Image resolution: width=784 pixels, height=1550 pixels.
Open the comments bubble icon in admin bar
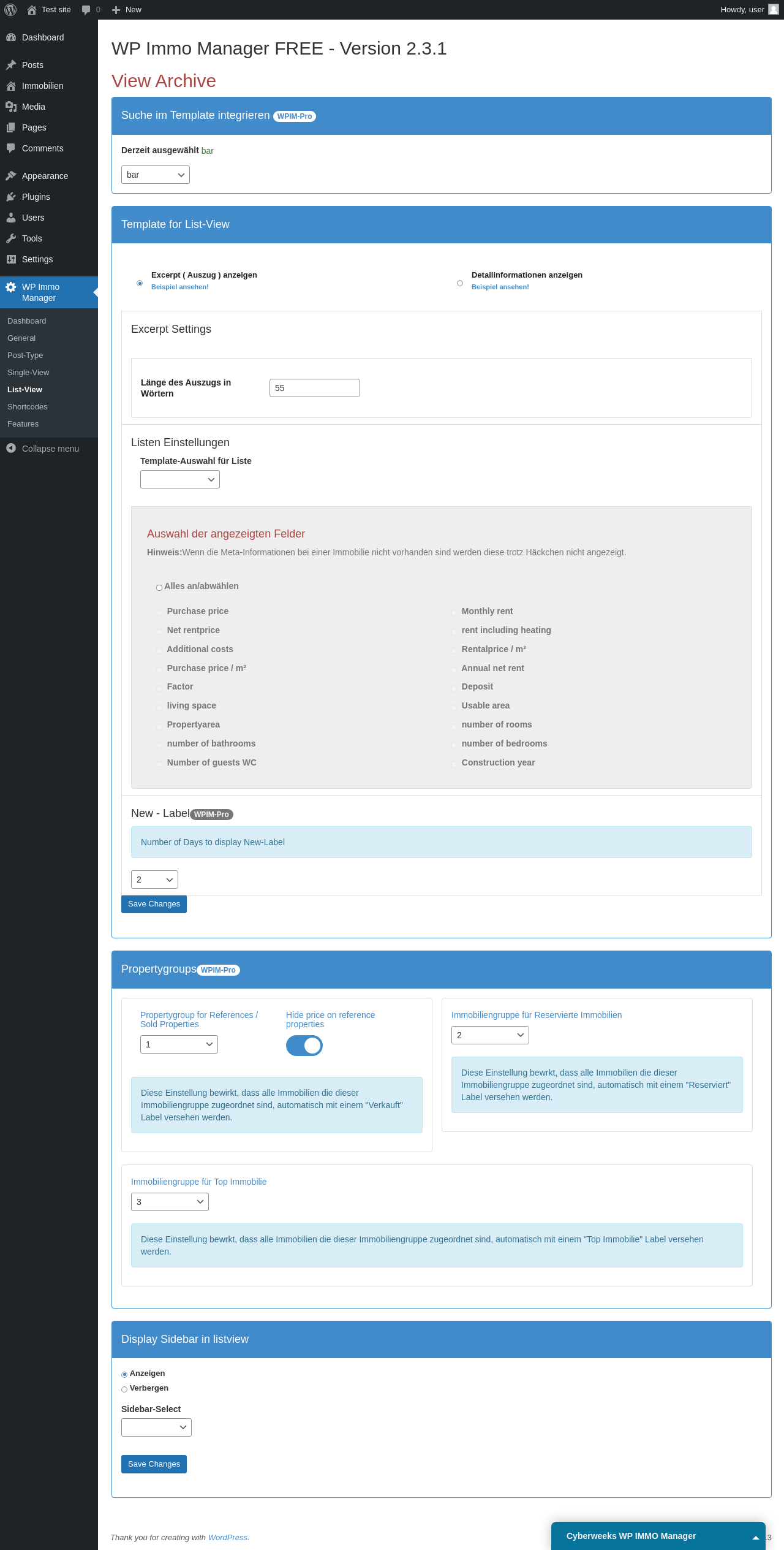pos(86,10)
